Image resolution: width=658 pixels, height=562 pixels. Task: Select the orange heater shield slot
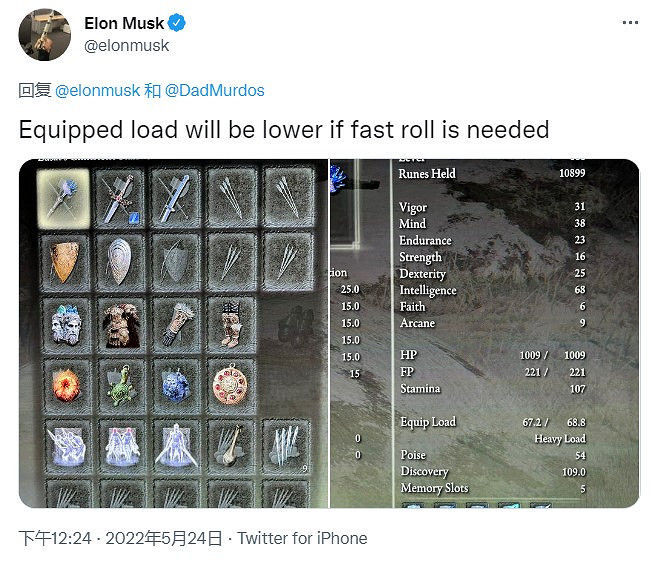(62, 258)
